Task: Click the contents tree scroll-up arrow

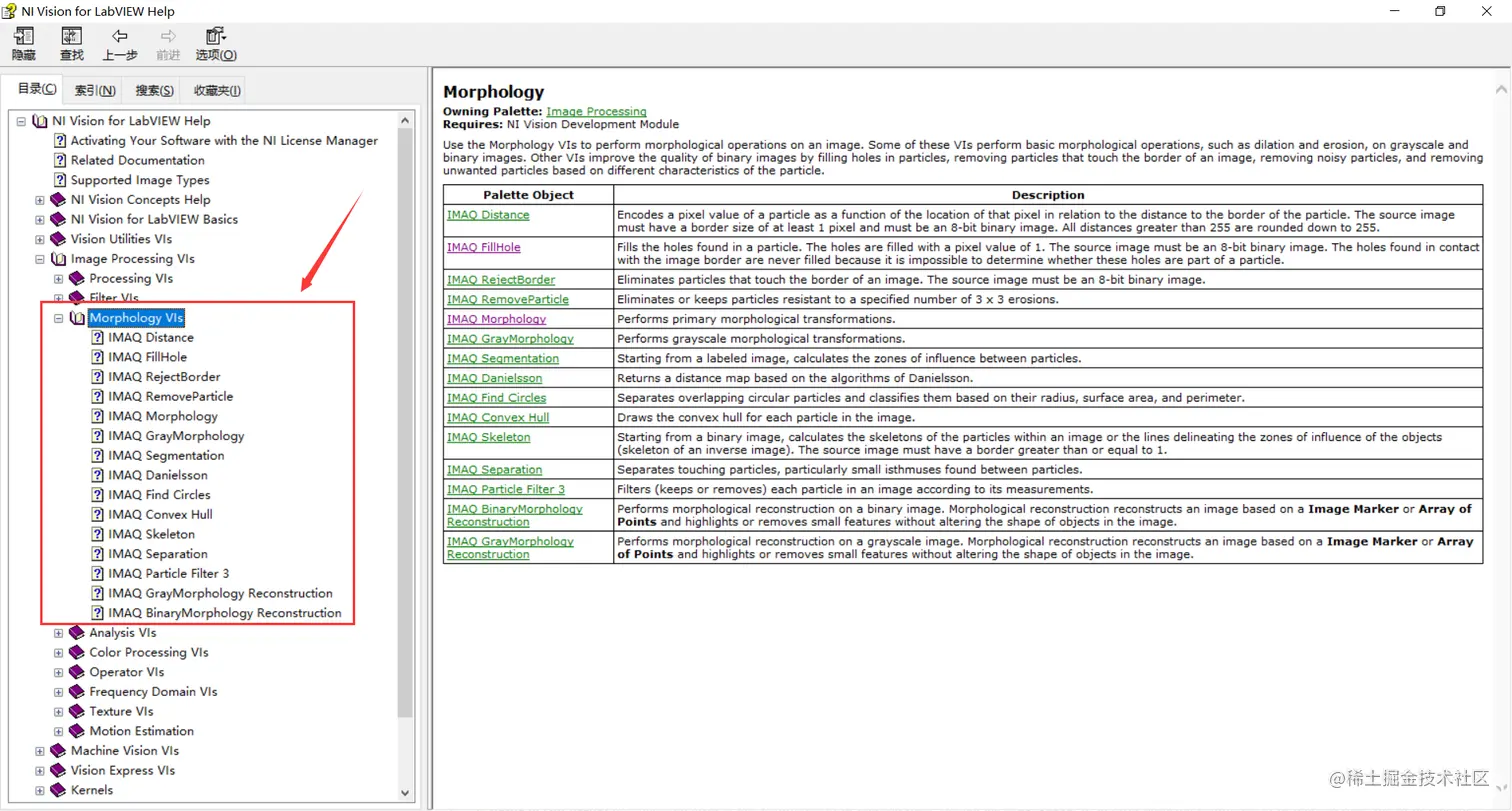Action: click(x=405, y=121)
